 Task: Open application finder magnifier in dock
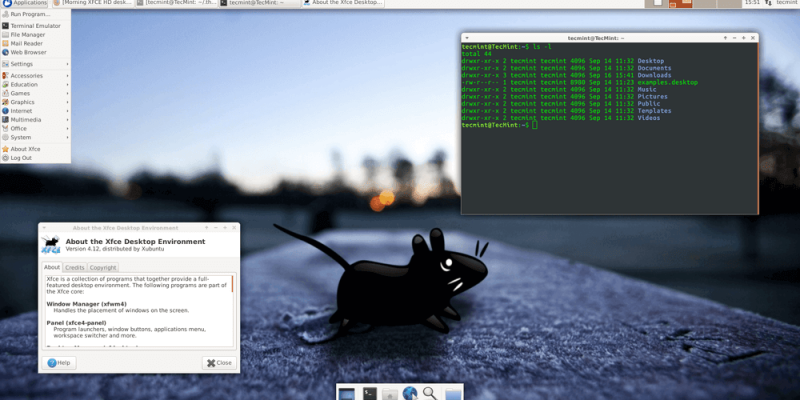click(x=430, y=393)
